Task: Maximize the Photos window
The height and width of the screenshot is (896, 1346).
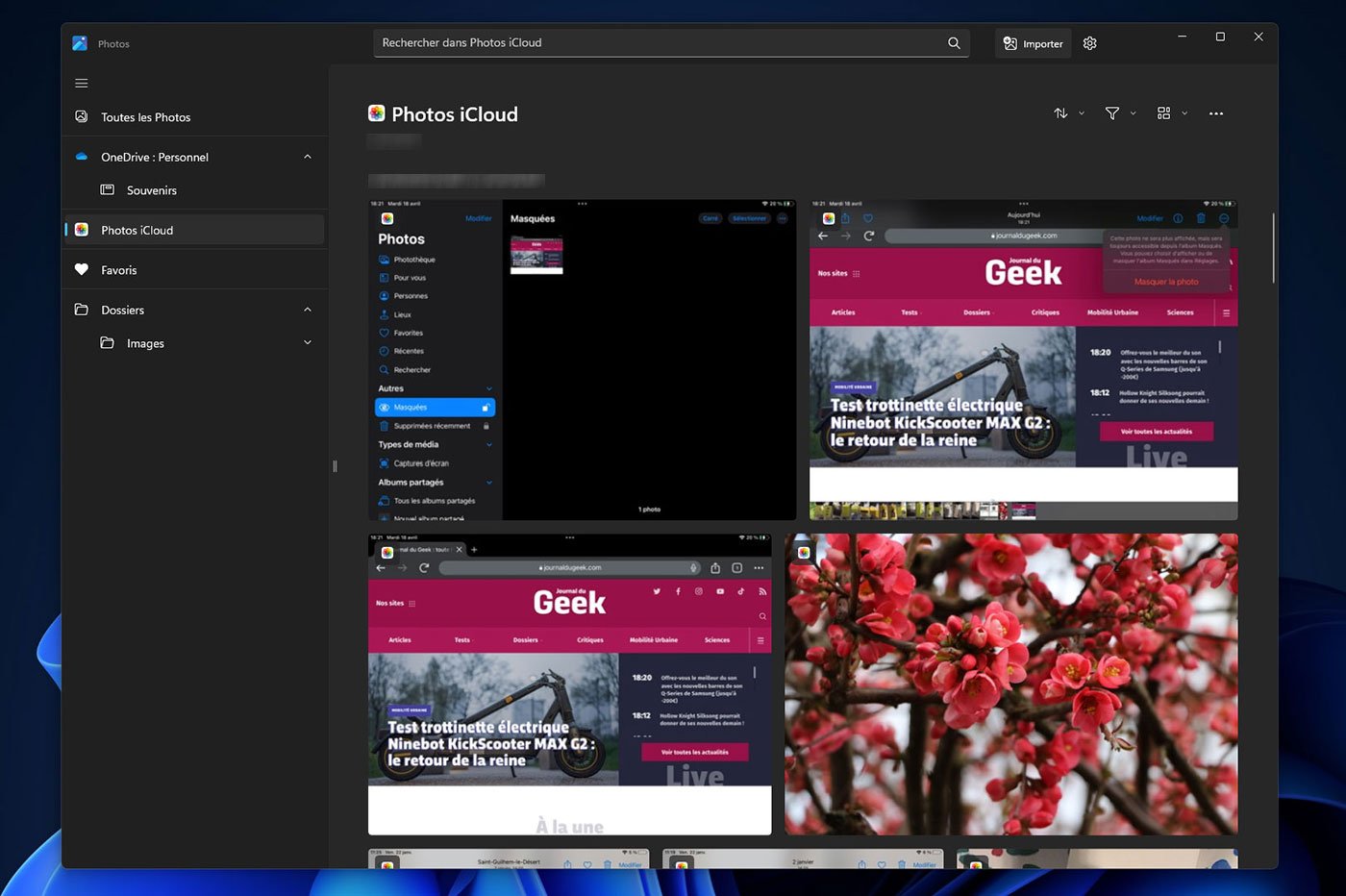Action: (1220, 37)
